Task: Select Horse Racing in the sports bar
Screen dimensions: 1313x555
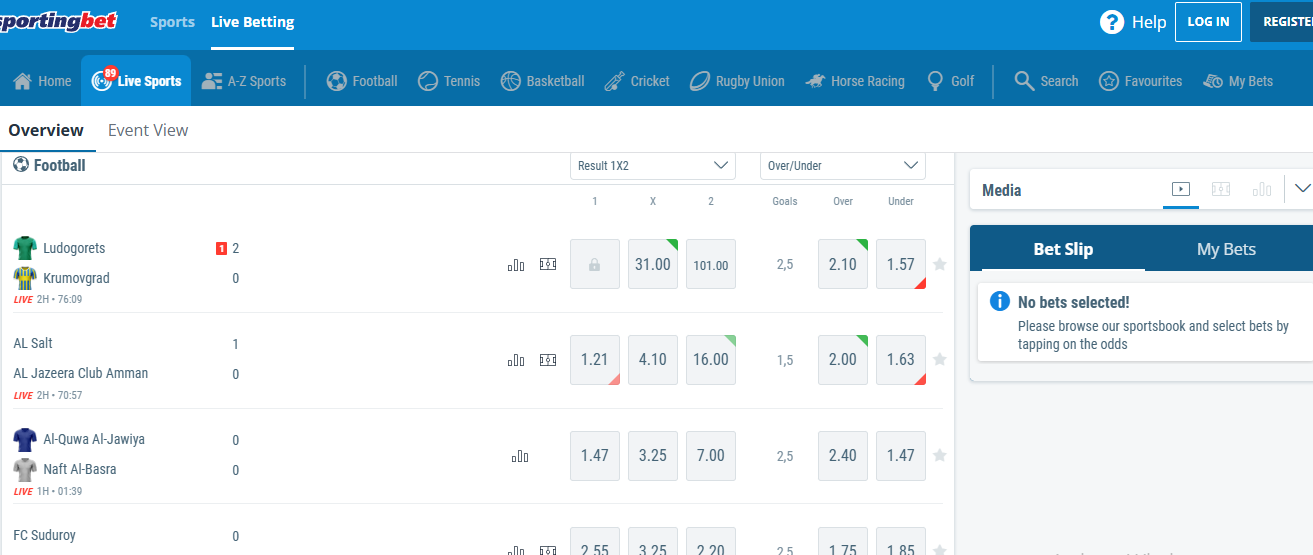Action: tap(855, 81)
